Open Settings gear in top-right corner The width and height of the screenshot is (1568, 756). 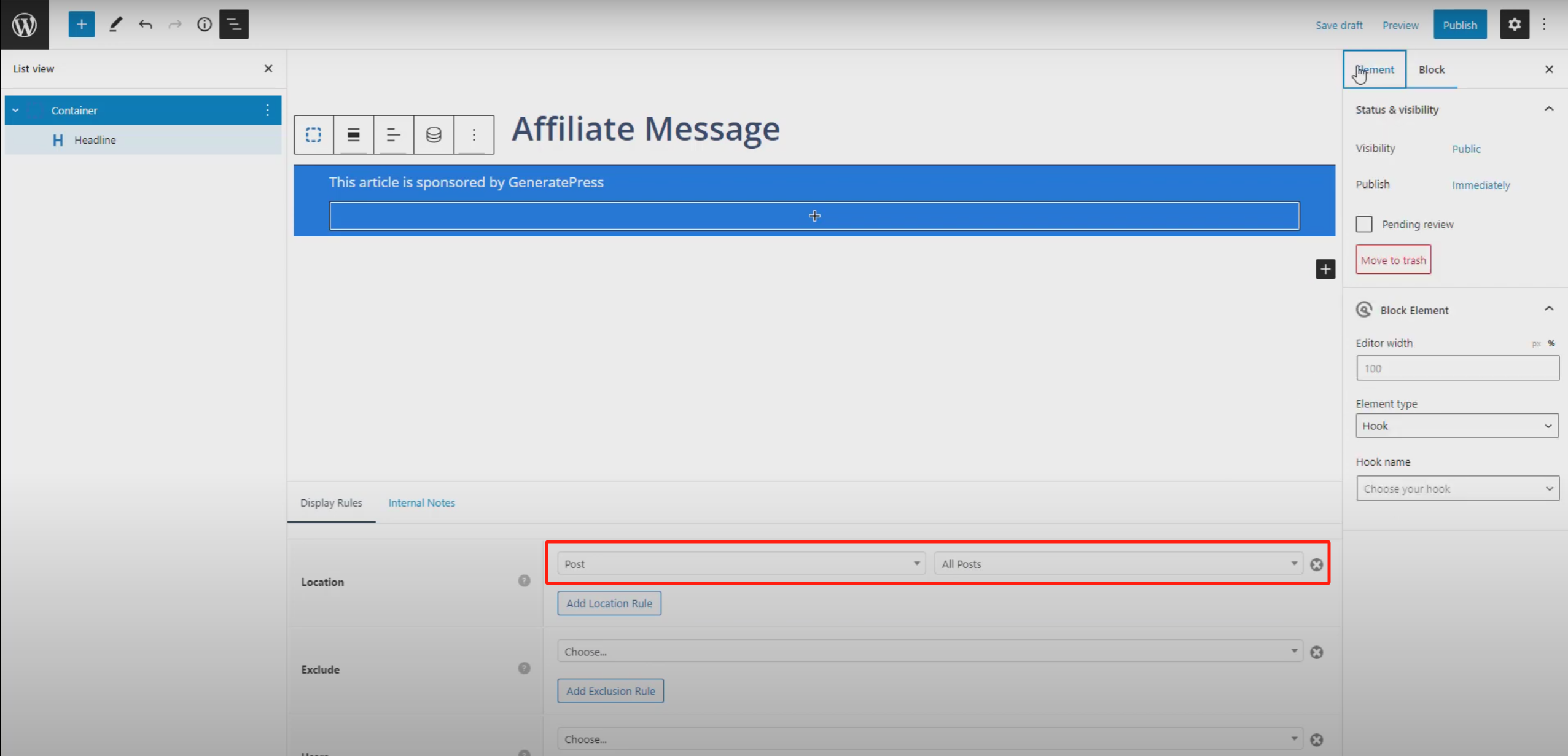1514,24
